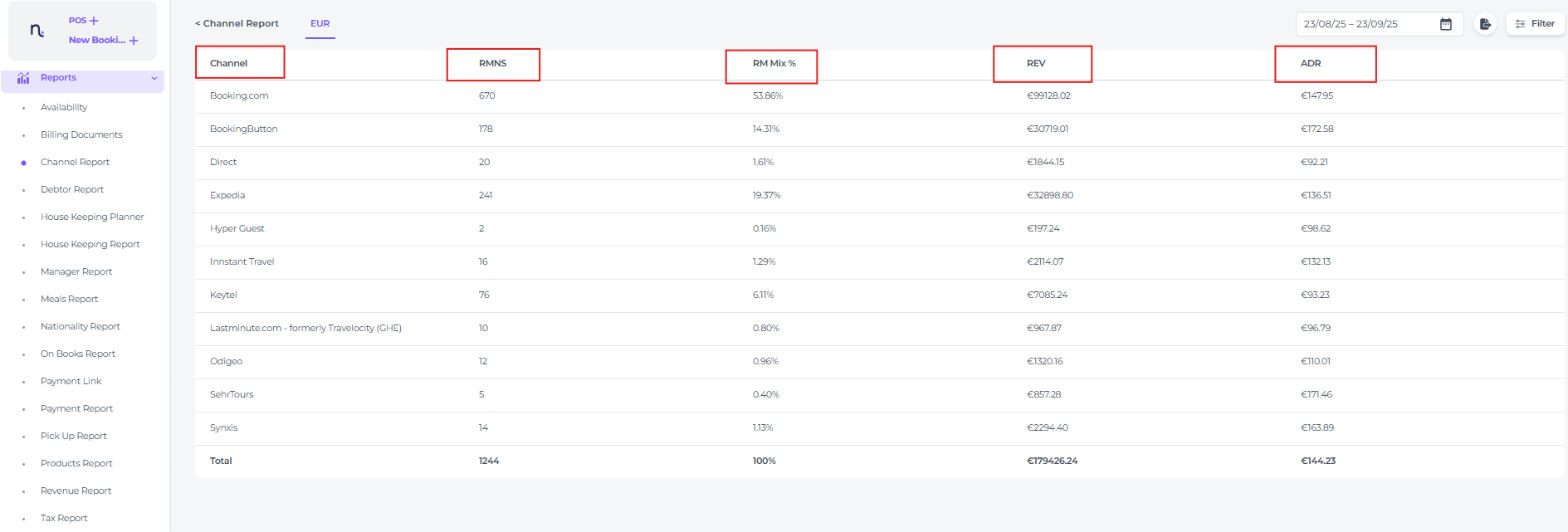The height and width of the screenshot is (532, 1568).
Task: Open the calendar date picker icon
Action: click(x=1446, y=24)
